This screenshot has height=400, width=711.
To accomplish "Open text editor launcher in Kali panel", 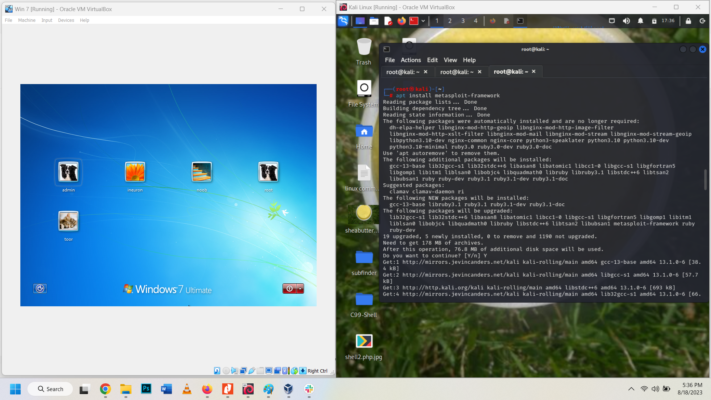I will coord(388,21).
